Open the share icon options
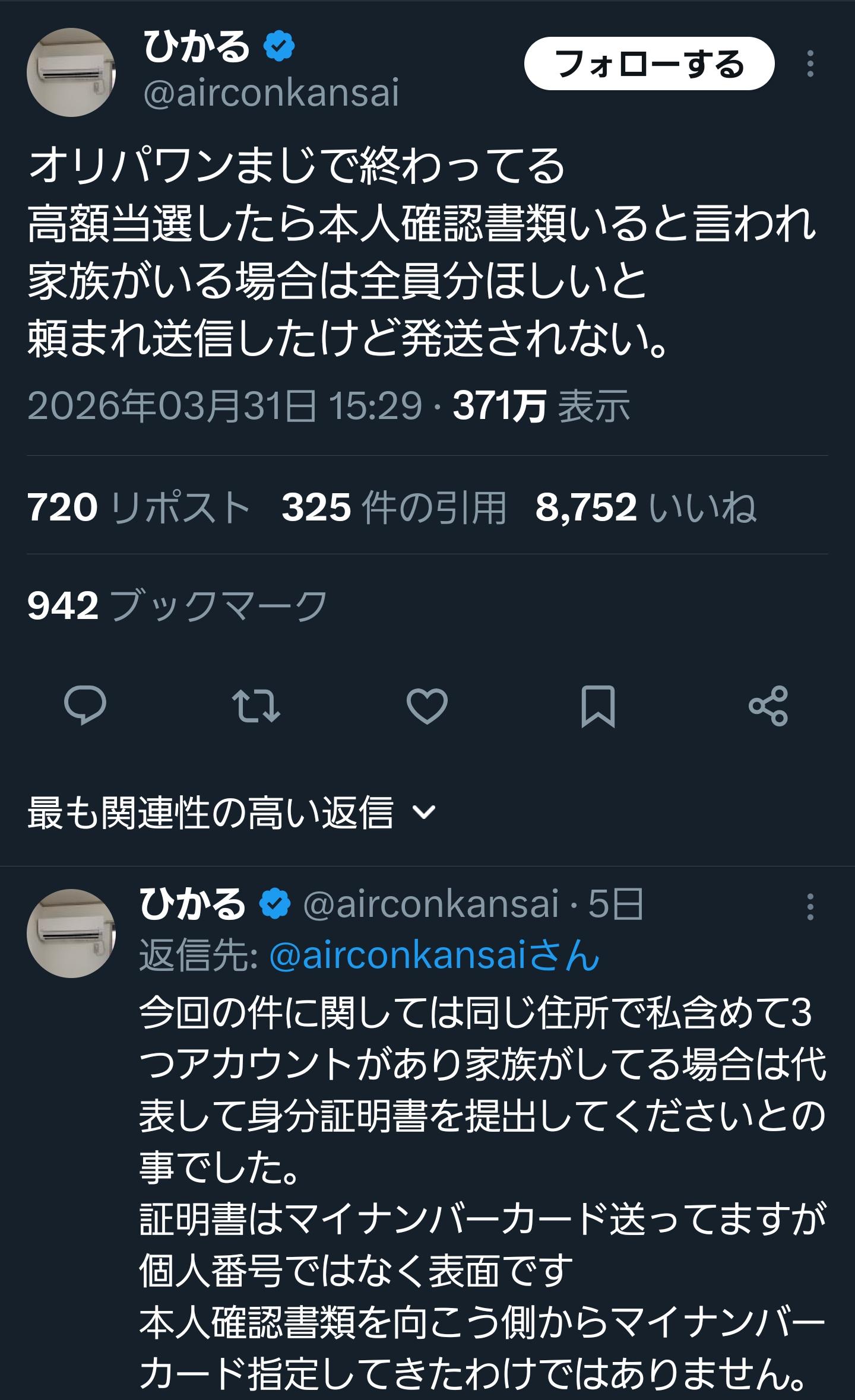The width and height of the screenshot is (855, 1400). coord(768,706)
